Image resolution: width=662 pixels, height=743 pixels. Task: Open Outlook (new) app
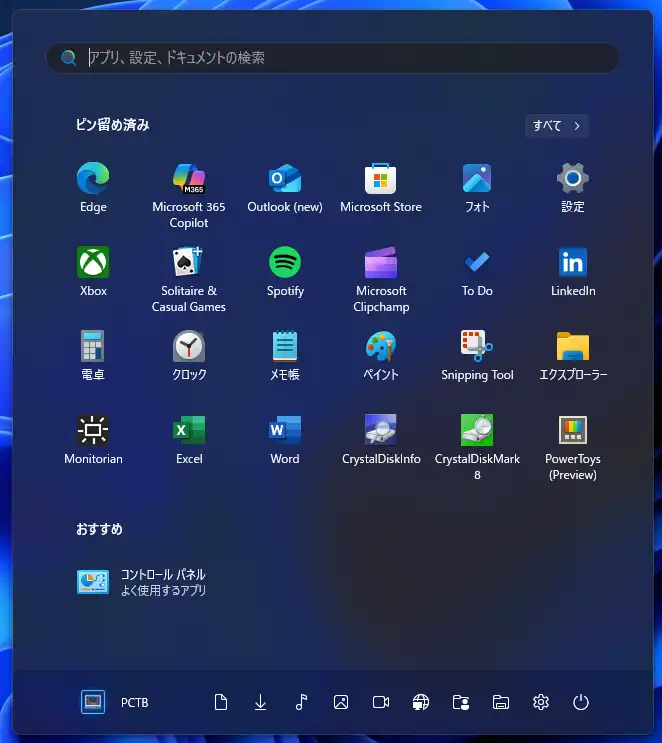pyautogui.click(x=285, y=188)
